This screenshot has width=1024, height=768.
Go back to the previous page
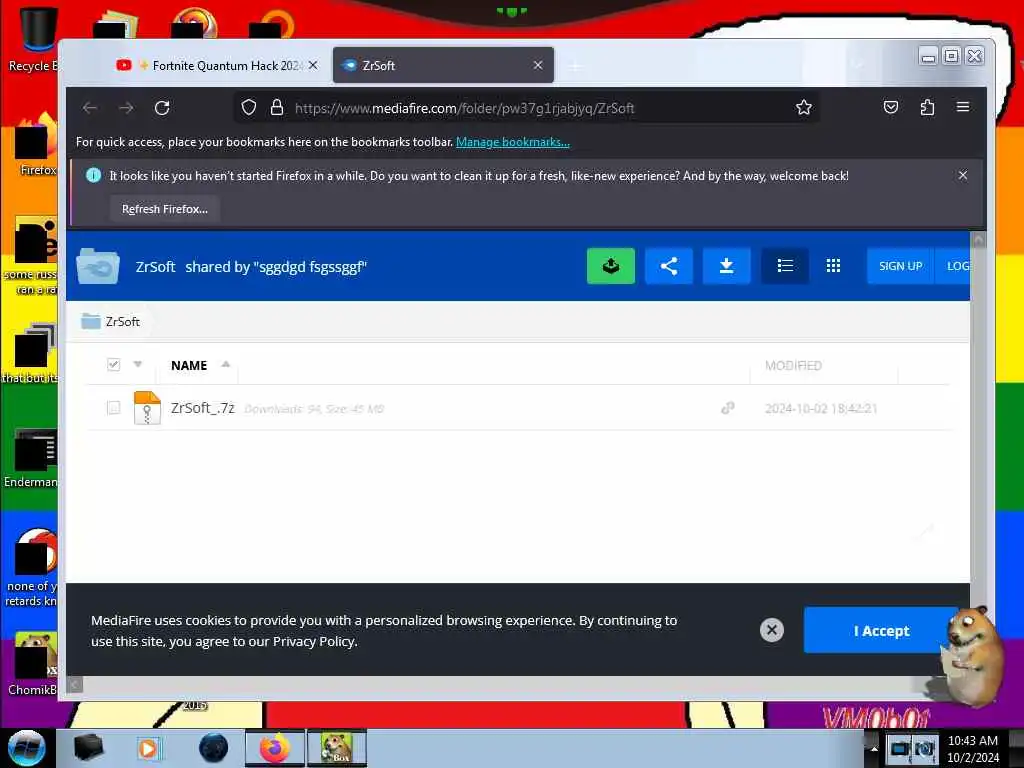point(90,108)
